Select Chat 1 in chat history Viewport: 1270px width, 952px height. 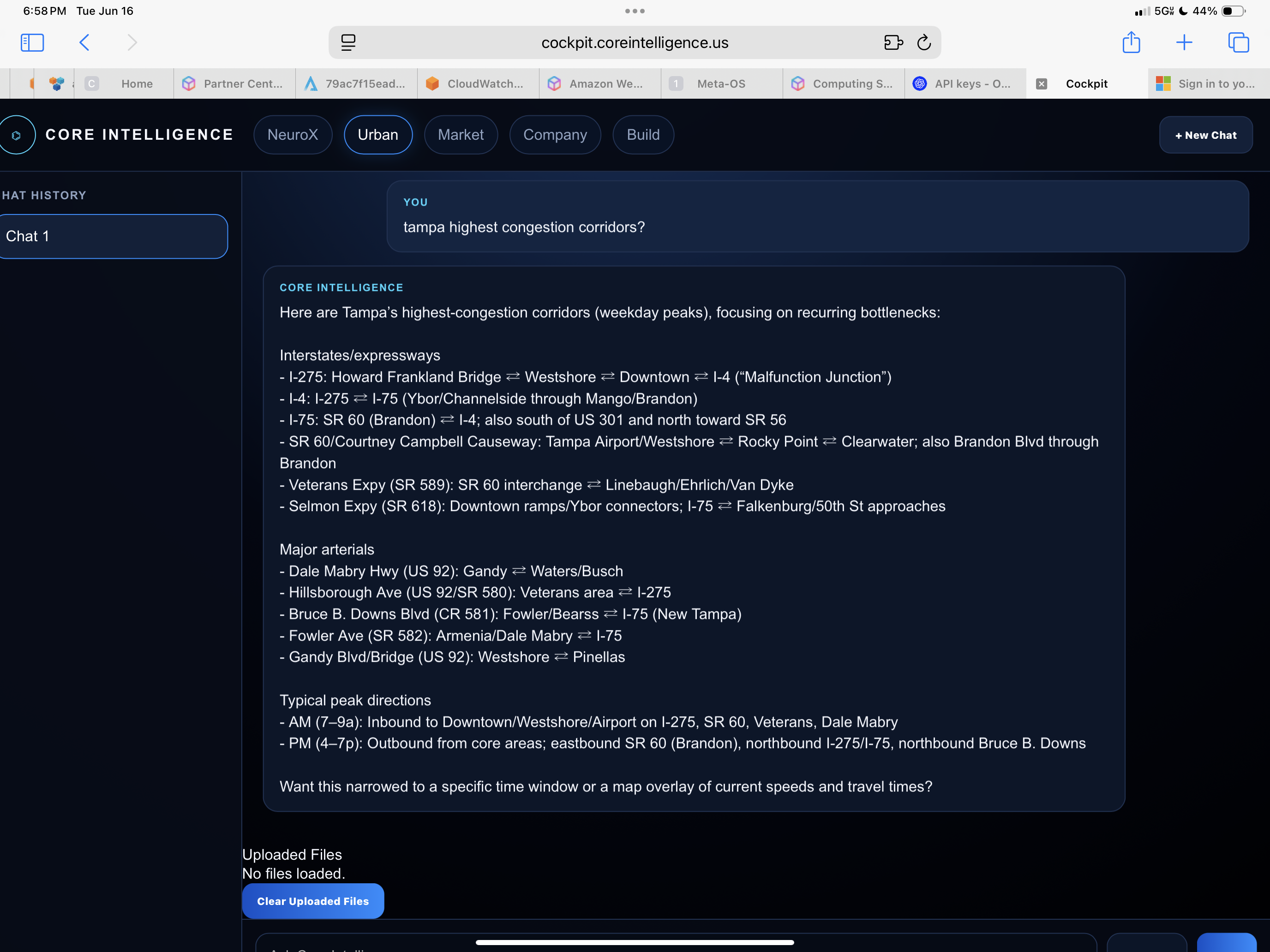114,237
